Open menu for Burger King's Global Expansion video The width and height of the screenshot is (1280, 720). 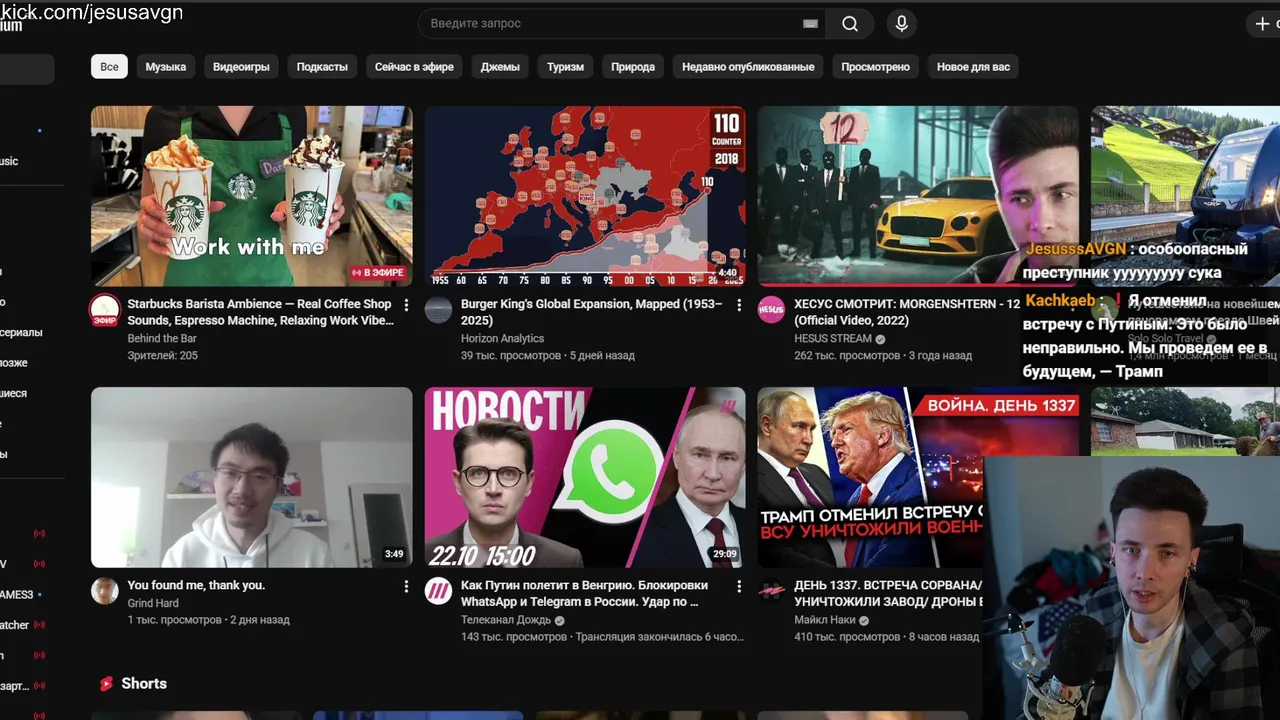pos(739,304)
